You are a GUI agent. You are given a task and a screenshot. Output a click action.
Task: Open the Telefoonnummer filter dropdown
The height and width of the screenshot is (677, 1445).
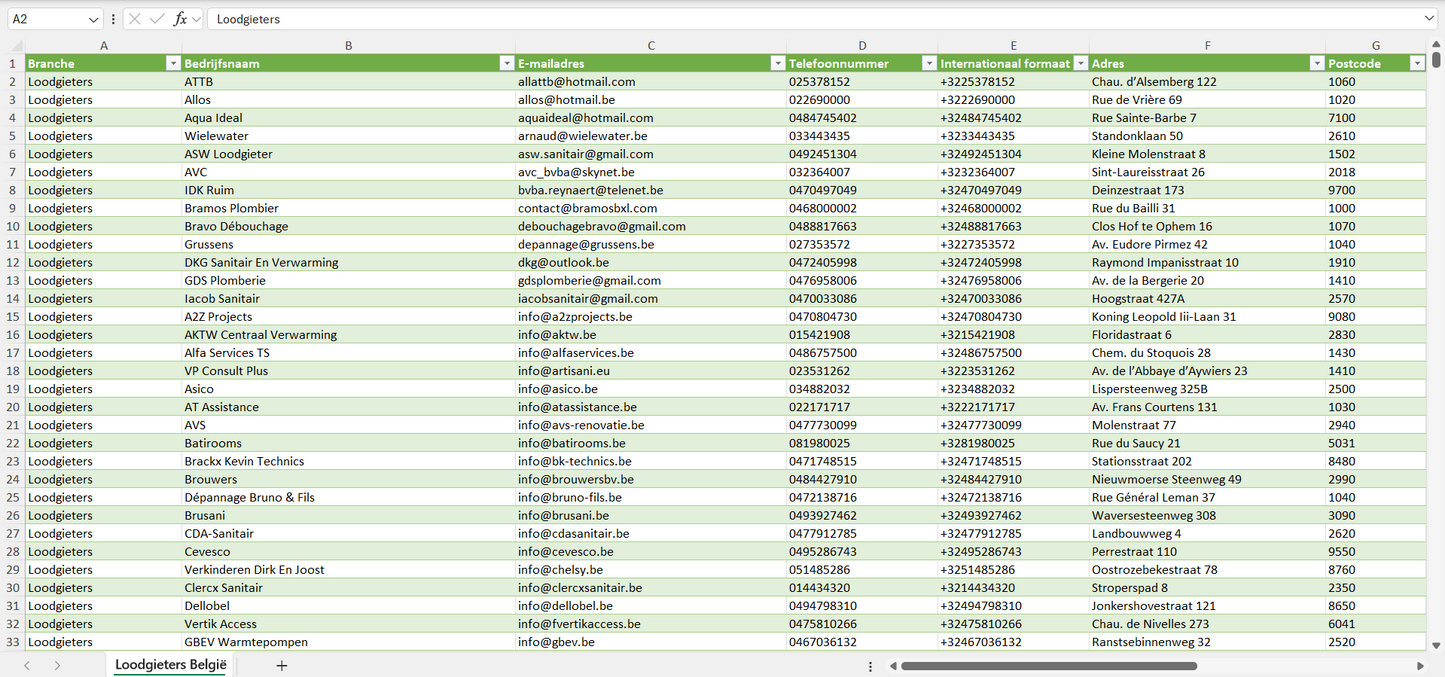[927, 64]
